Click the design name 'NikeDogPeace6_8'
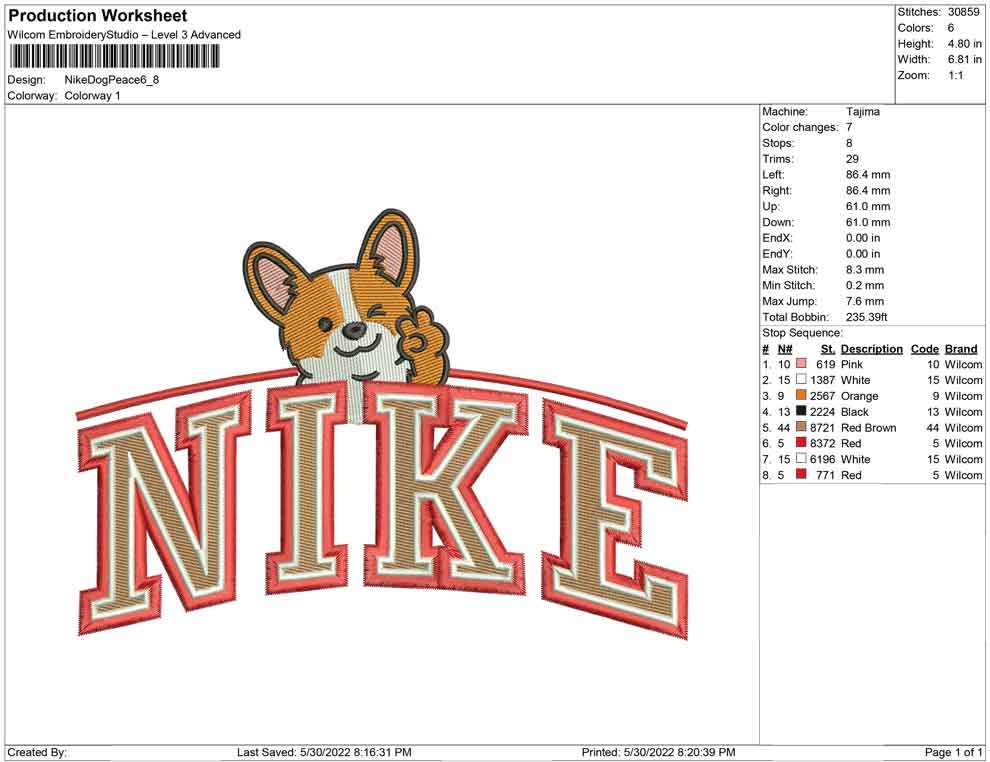Screen dimensions: 990x762 point(112,80)
